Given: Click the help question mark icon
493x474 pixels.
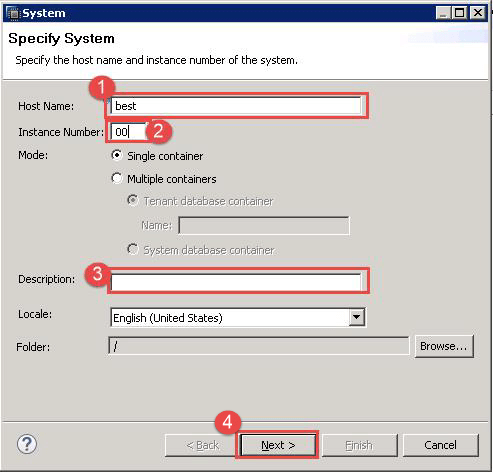Looking at the screenshot, I should click(27, 444).
